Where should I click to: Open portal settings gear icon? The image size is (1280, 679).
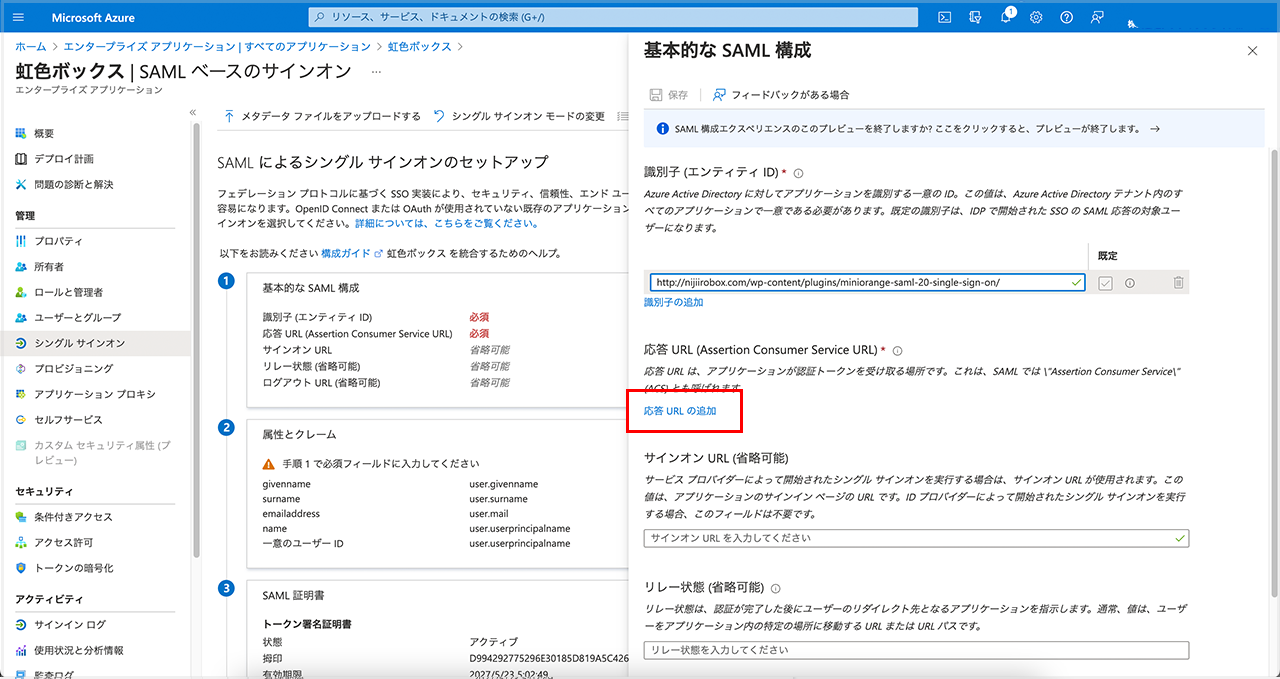click(1036, 18)
